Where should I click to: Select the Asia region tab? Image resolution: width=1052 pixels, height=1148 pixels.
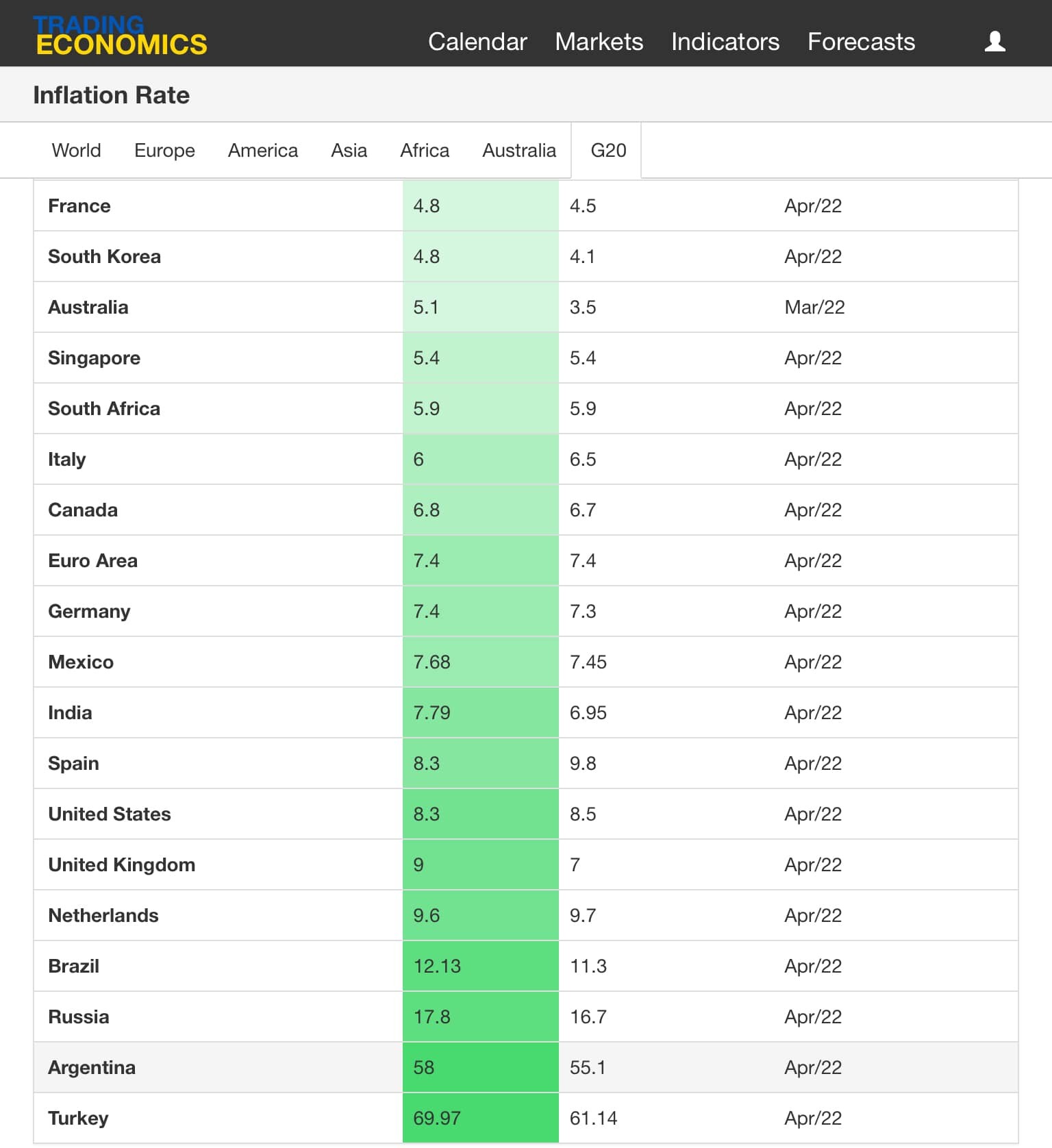pyautogui.click(x=349, y=150)
